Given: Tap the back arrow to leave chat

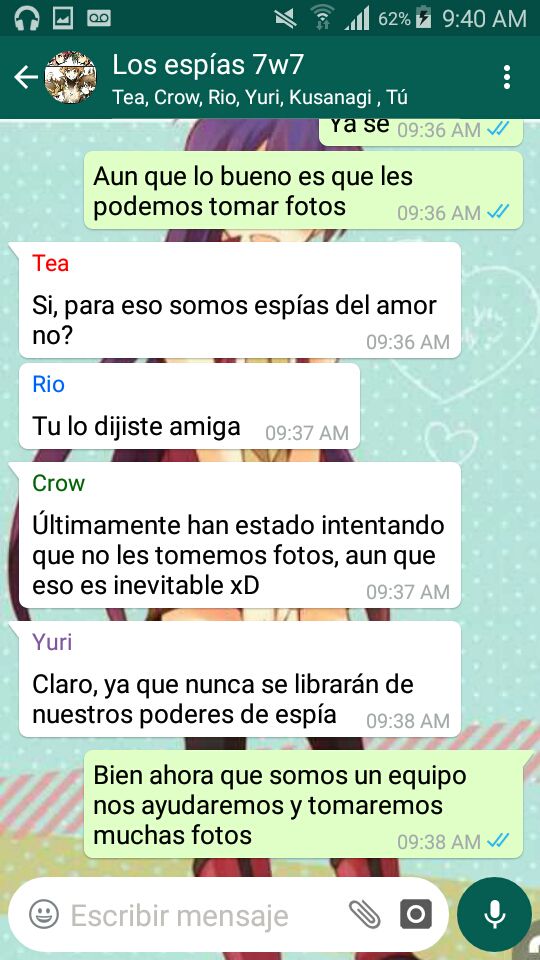Looking at the screenshot, I should [x=26, y=77].
